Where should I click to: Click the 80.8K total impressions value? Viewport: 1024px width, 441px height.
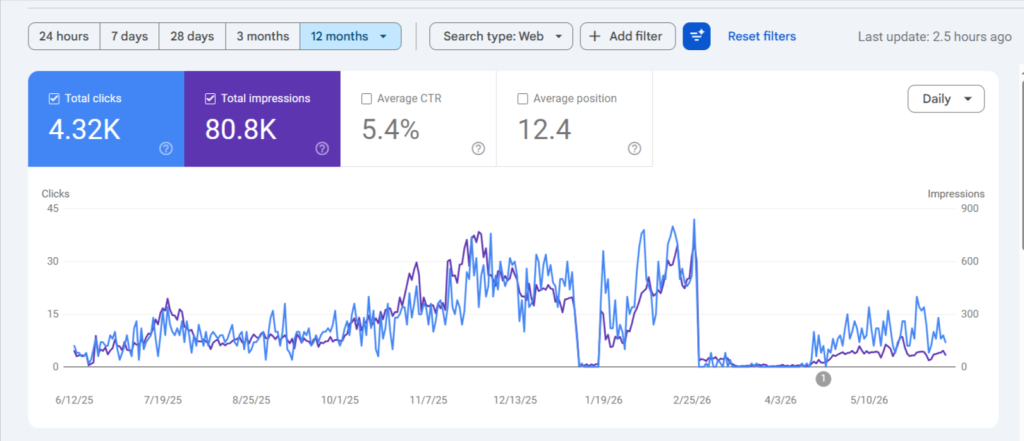(x=241, y=130)
